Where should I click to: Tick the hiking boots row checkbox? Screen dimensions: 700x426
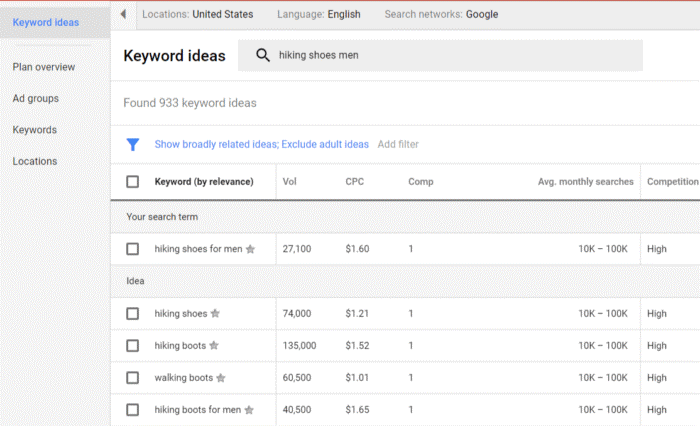(x=133, y=346)
